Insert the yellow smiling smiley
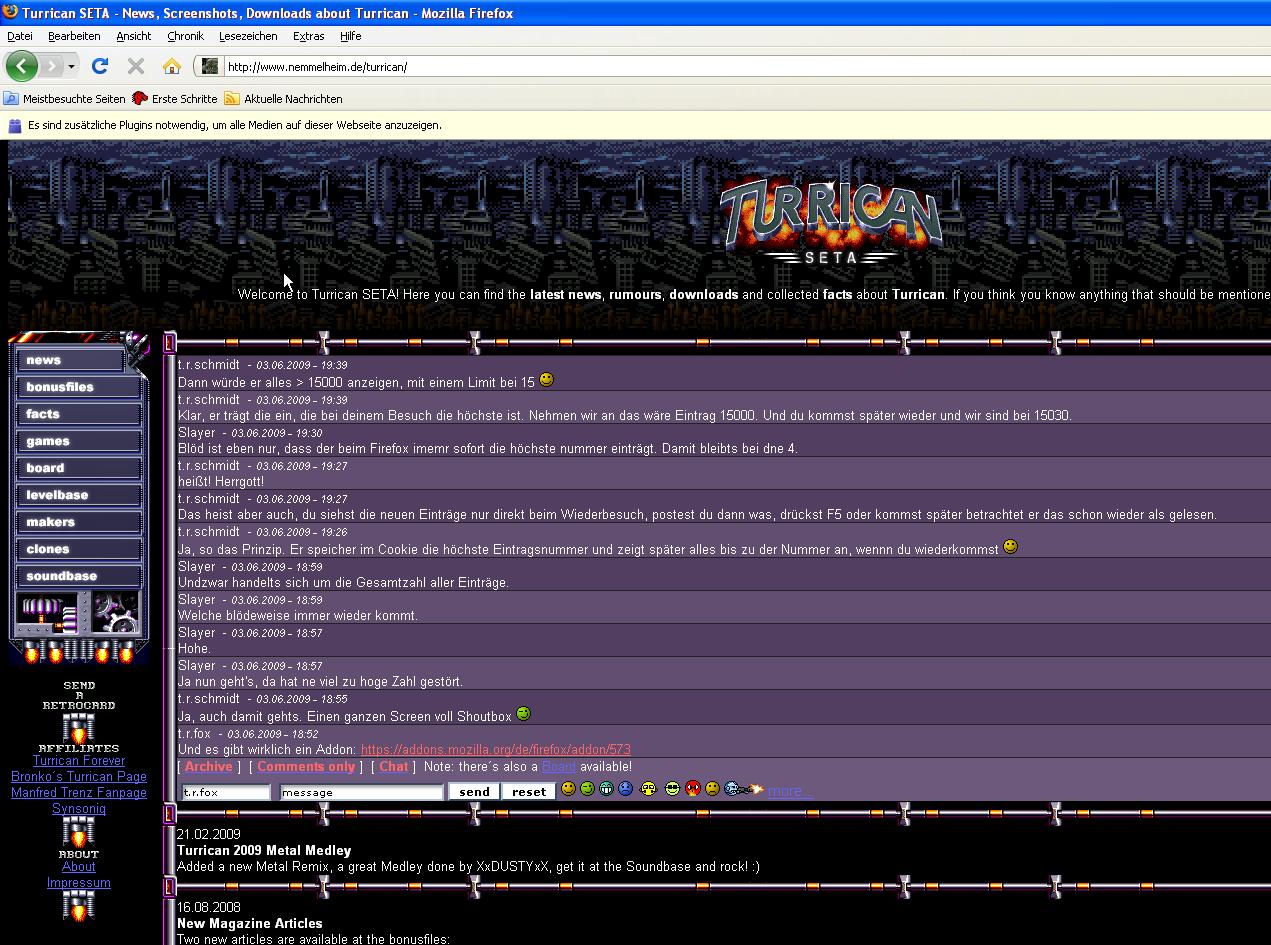 (x=568, y=789)
